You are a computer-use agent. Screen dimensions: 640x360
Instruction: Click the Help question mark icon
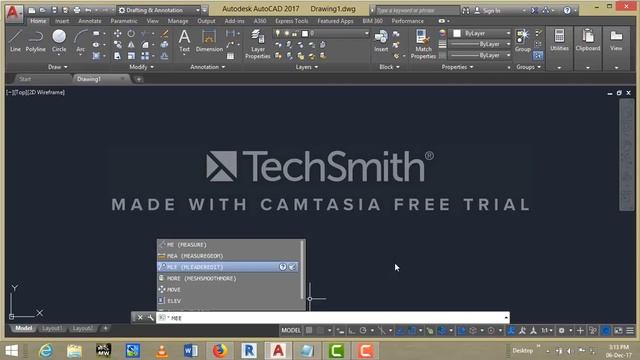567,10
